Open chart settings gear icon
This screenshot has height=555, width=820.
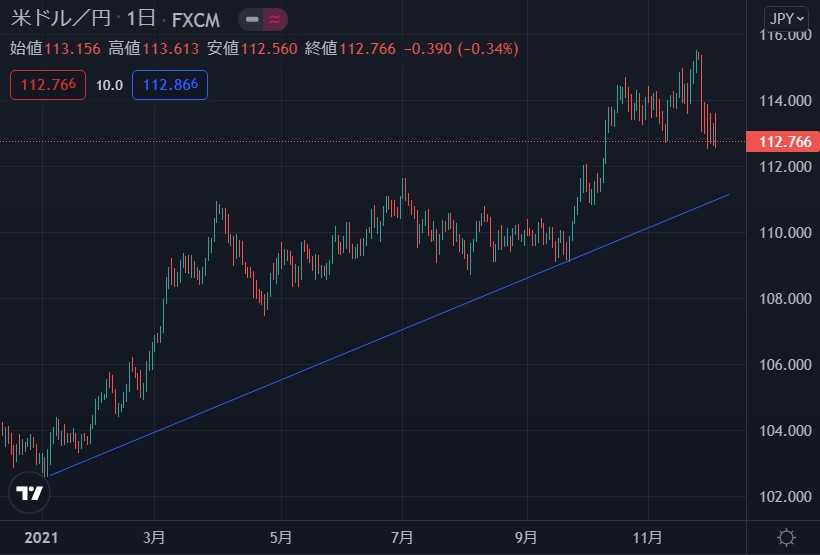787,537
